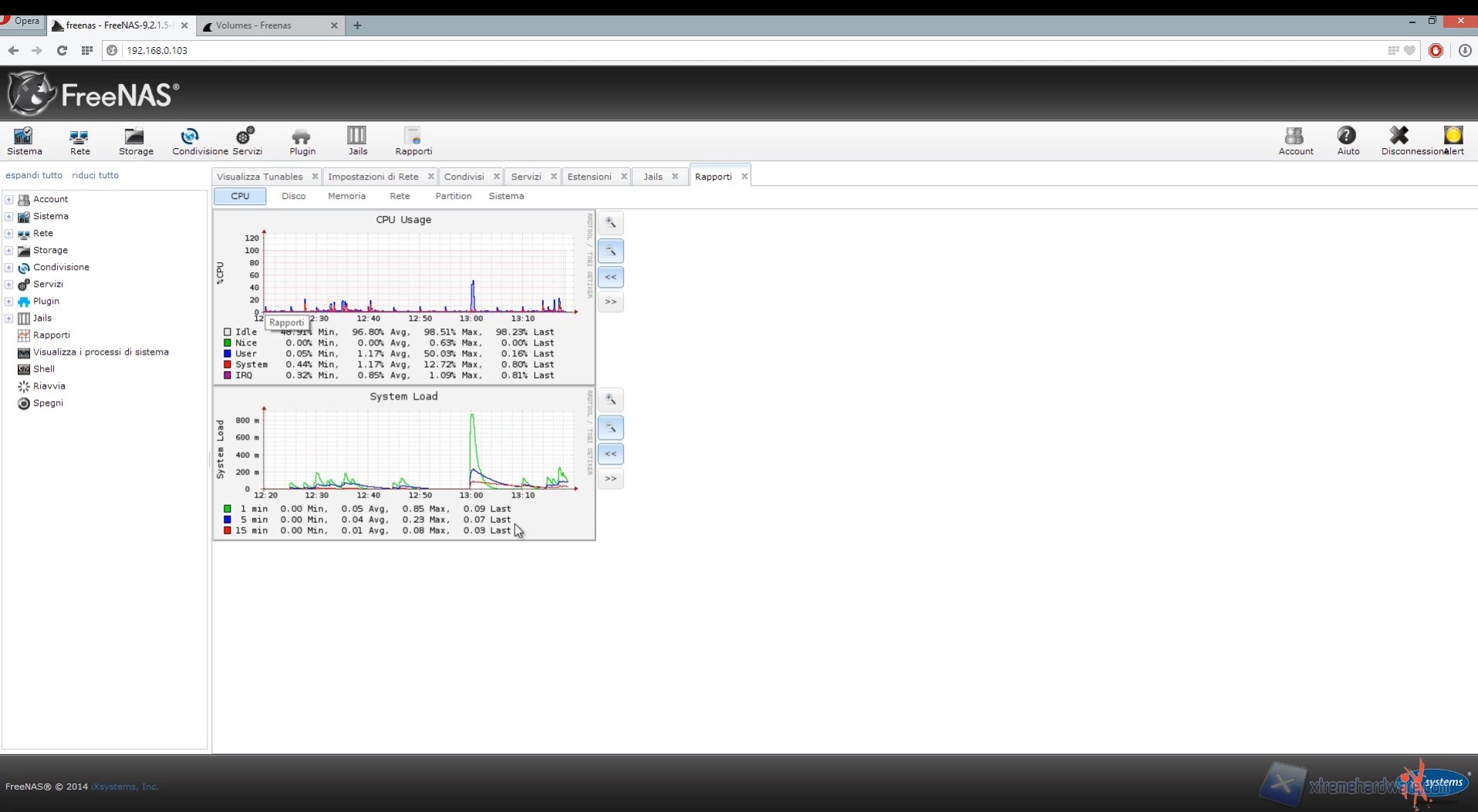Image resolution: width=1478 pixels, height=812 pixels.
Task: Click the 'espandi tutto' link
Action: pyautogui.click(x=34, y=175)
